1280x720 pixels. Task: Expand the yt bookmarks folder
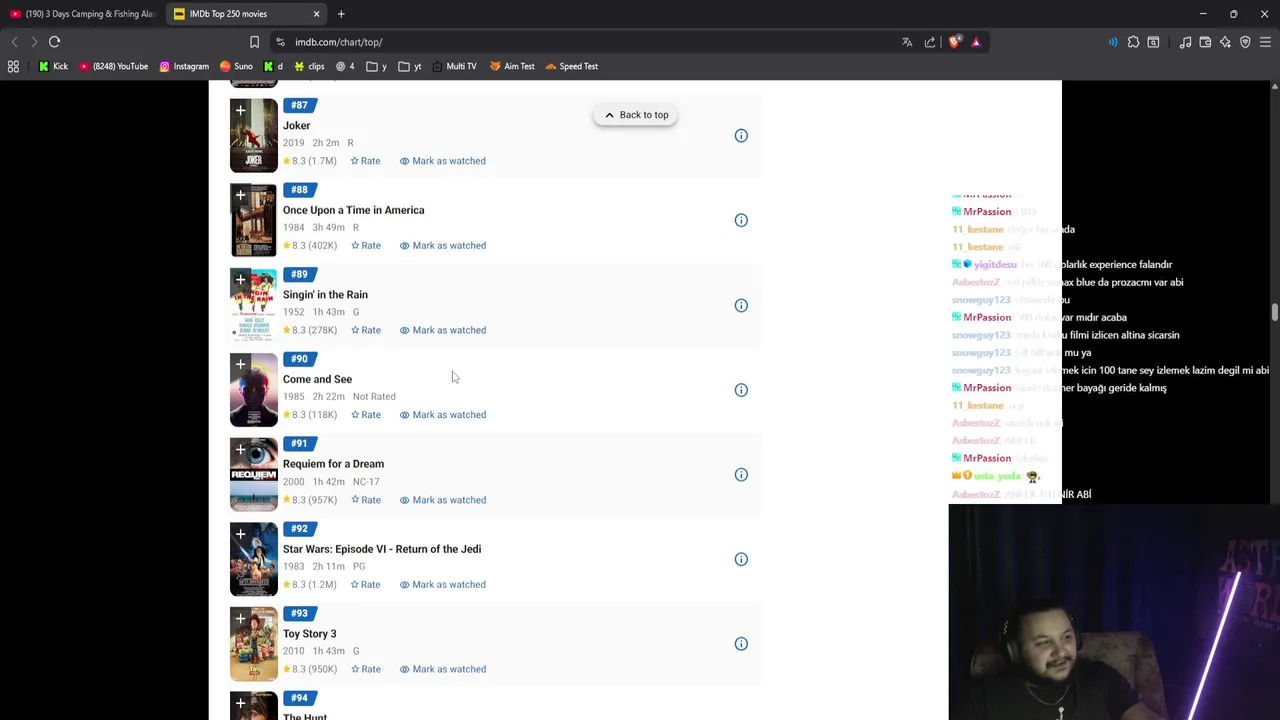(x=410, y=66)
